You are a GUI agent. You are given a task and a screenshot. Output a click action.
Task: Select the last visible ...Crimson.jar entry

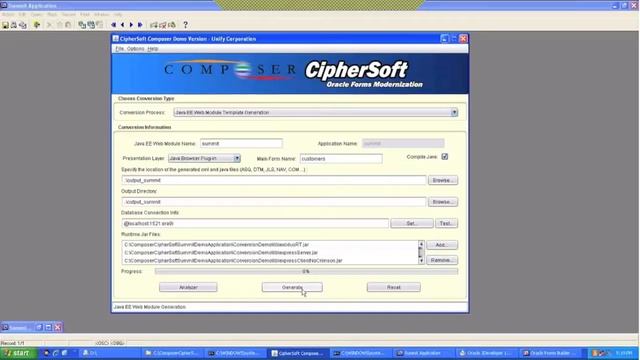pos(270,260)
